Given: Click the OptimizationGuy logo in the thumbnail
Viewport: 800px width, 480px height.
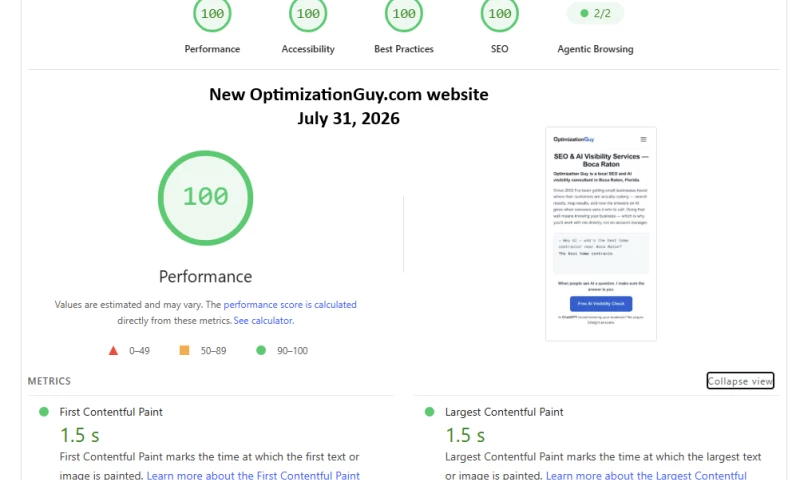Looking at the screenshot, I should (x=573, y=139).
